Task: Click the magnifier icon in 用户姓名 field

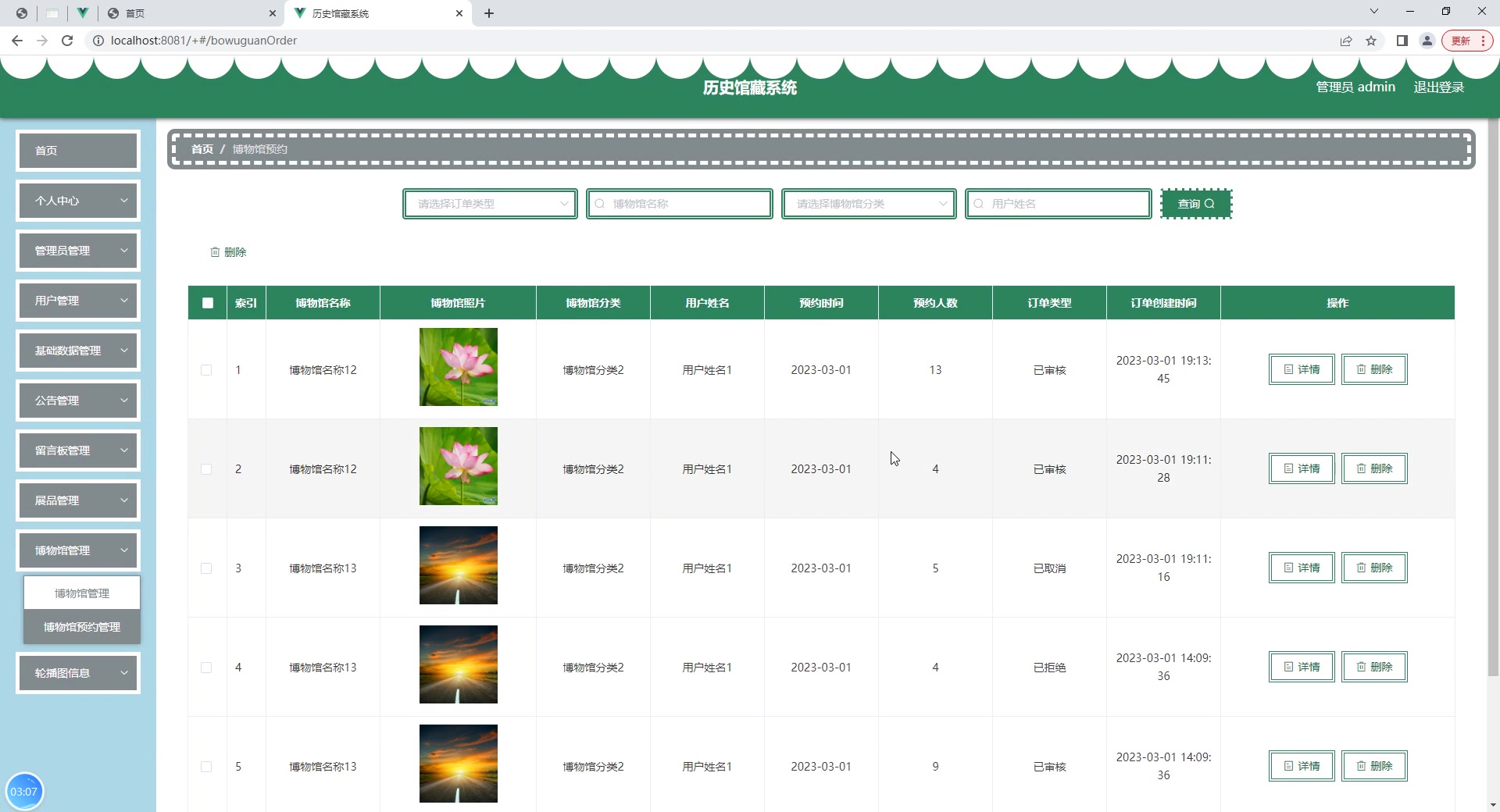Action: (979, 204)
